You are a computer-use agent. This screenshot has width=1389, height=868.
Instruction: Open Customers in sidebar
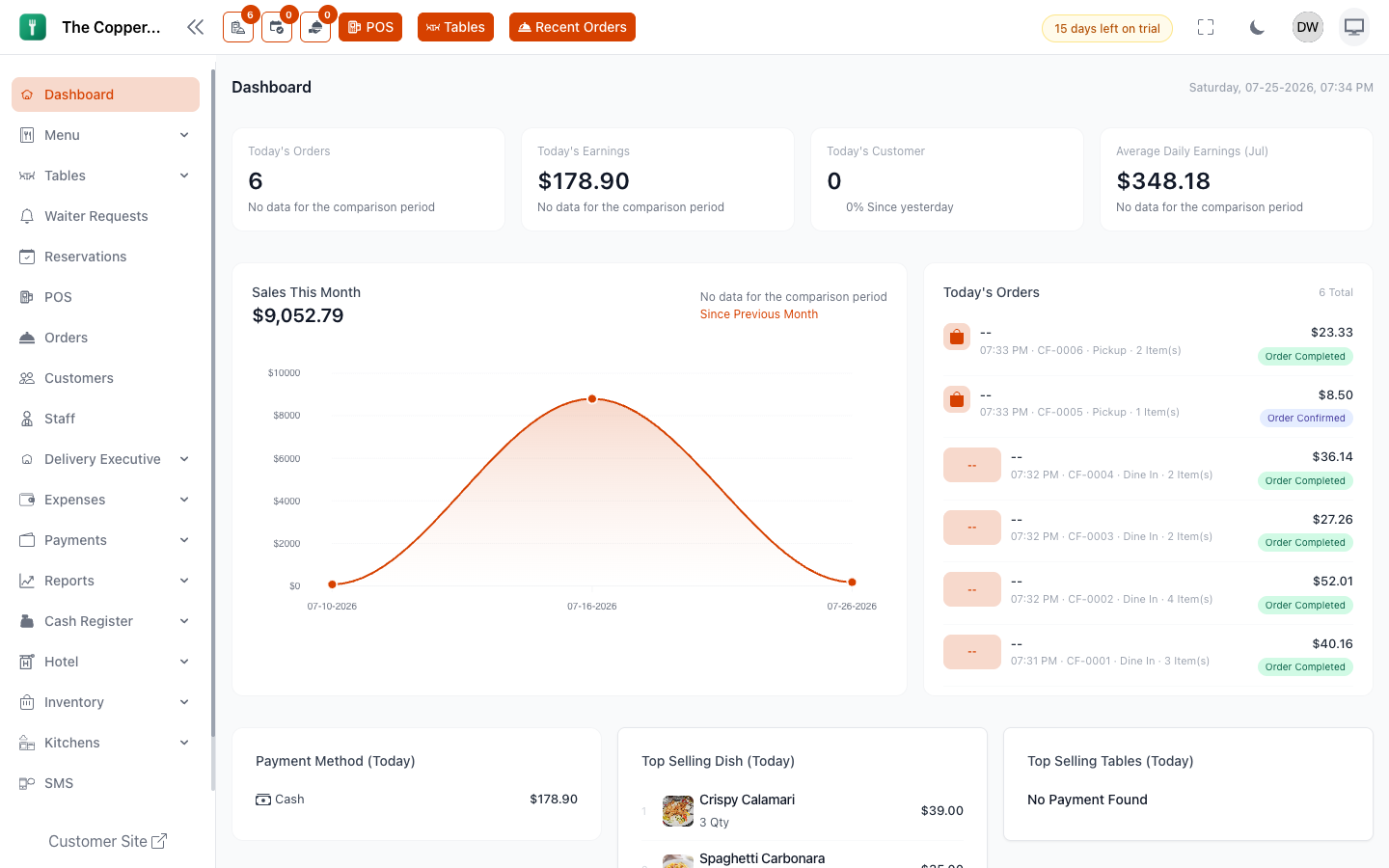pyautogui.click(x=106, y=378)
